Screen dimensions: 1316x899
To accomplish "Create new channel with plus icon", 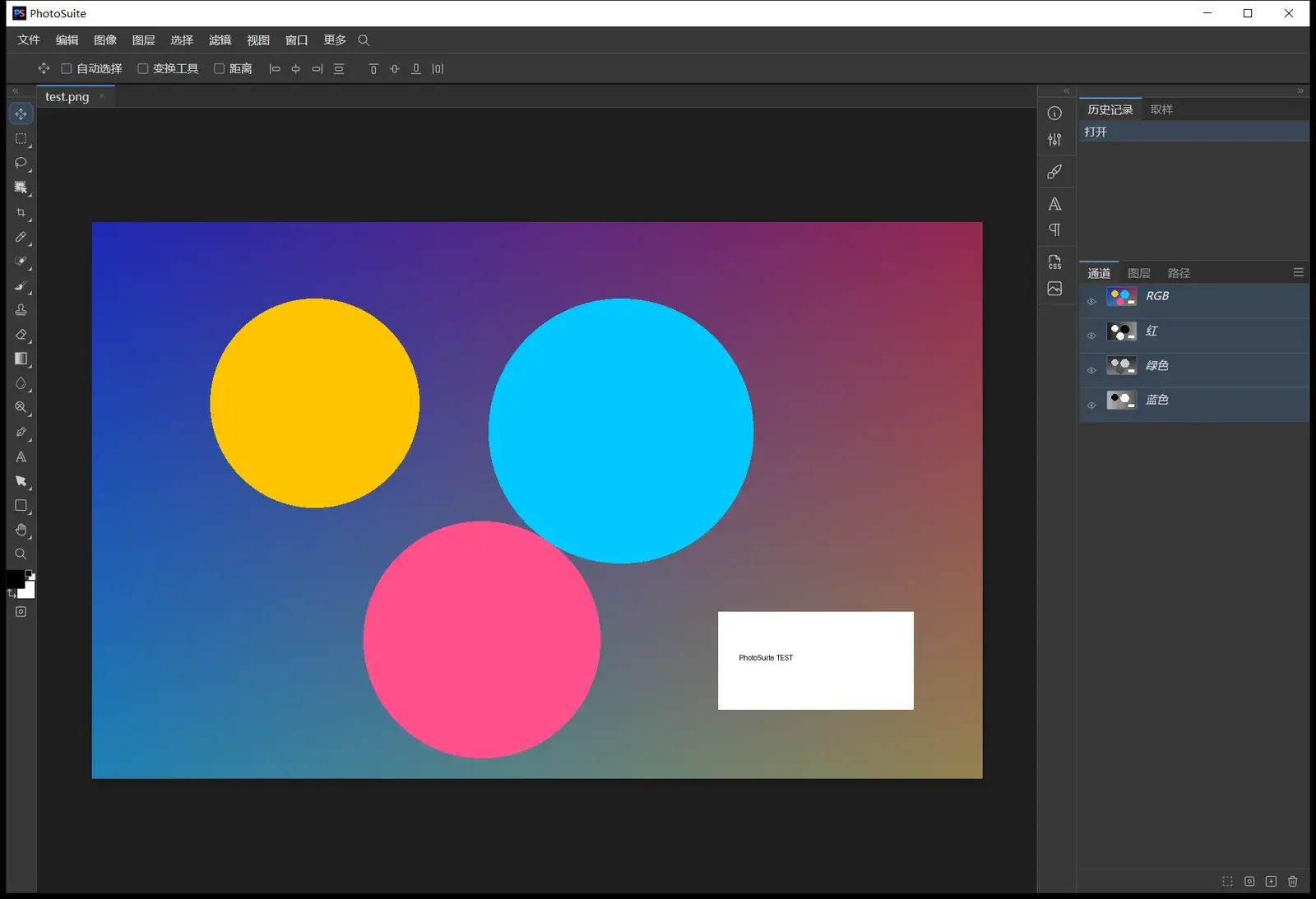I will (x=1271, y=881).
